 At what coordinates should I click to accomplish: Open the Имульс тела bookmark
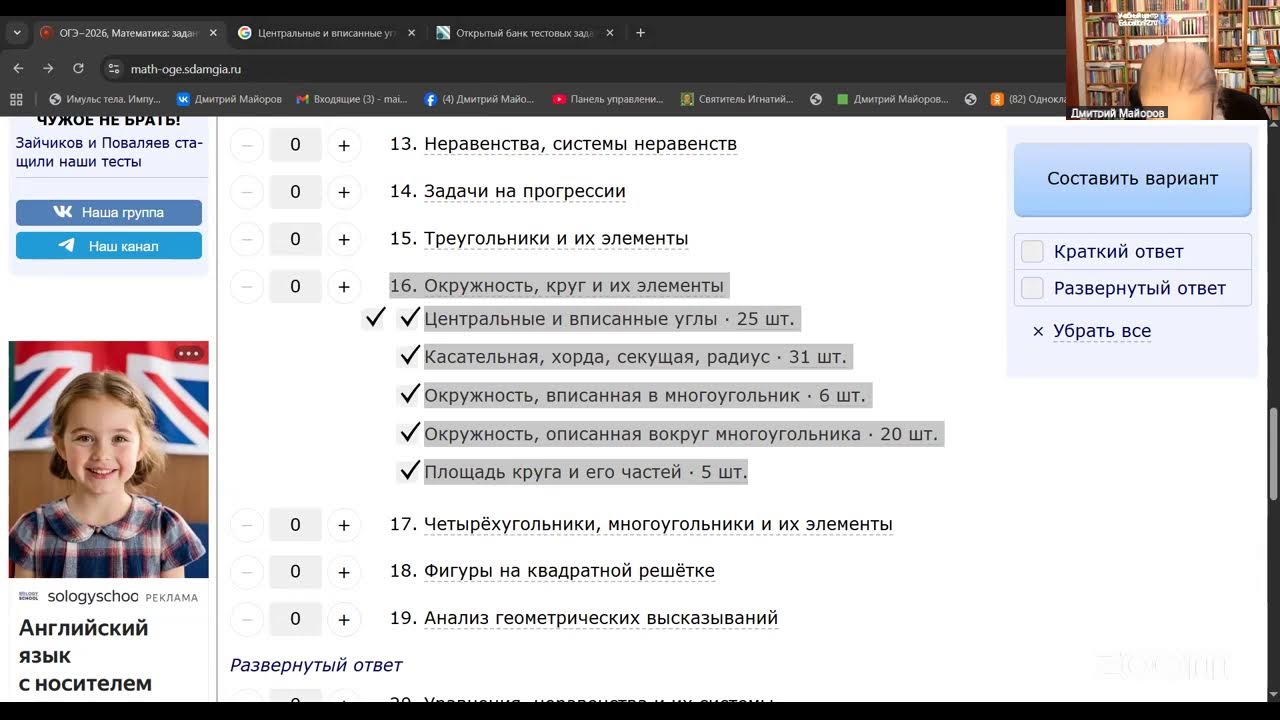pyautogui.click(x=104, y=99)
